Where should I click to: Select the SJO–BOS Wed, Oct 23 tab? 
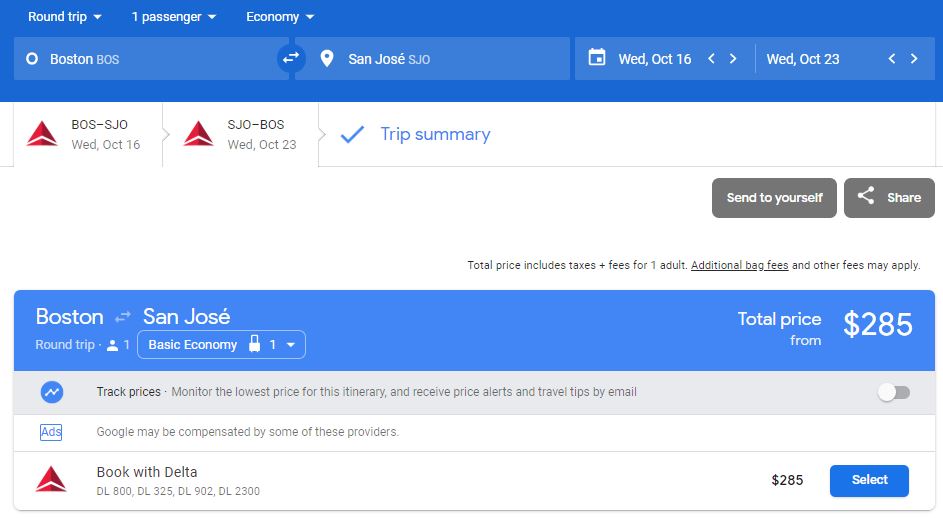click(x=241, y=134)
